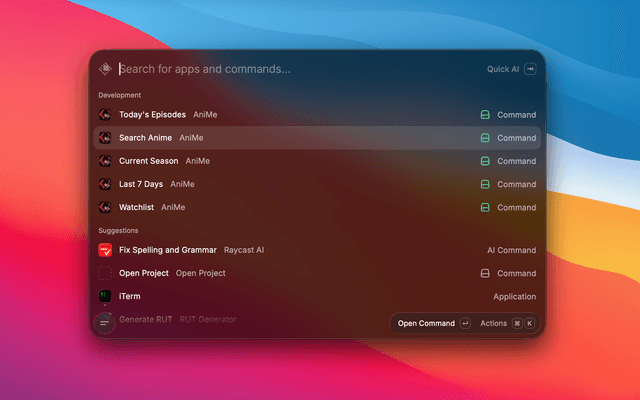Click the iTerm application icon
The height and width of the screenshot is (400, 640).
click(105, 296)
